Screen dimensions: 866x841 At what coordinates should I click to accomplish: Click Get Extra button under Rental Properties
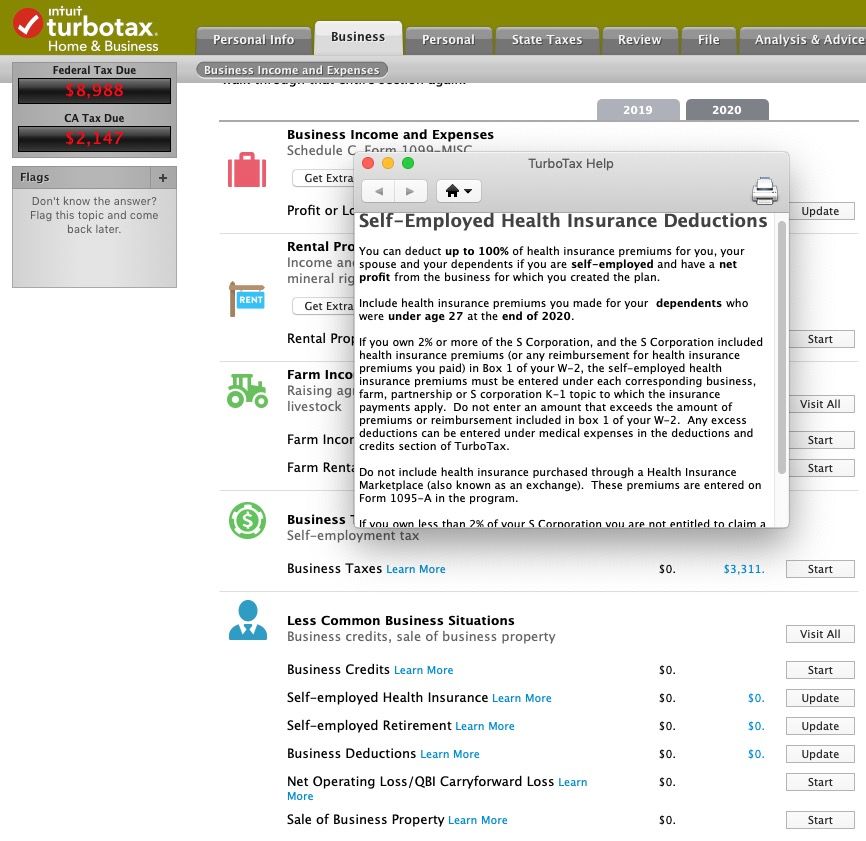pyautogui.click(x=324, y=306)
